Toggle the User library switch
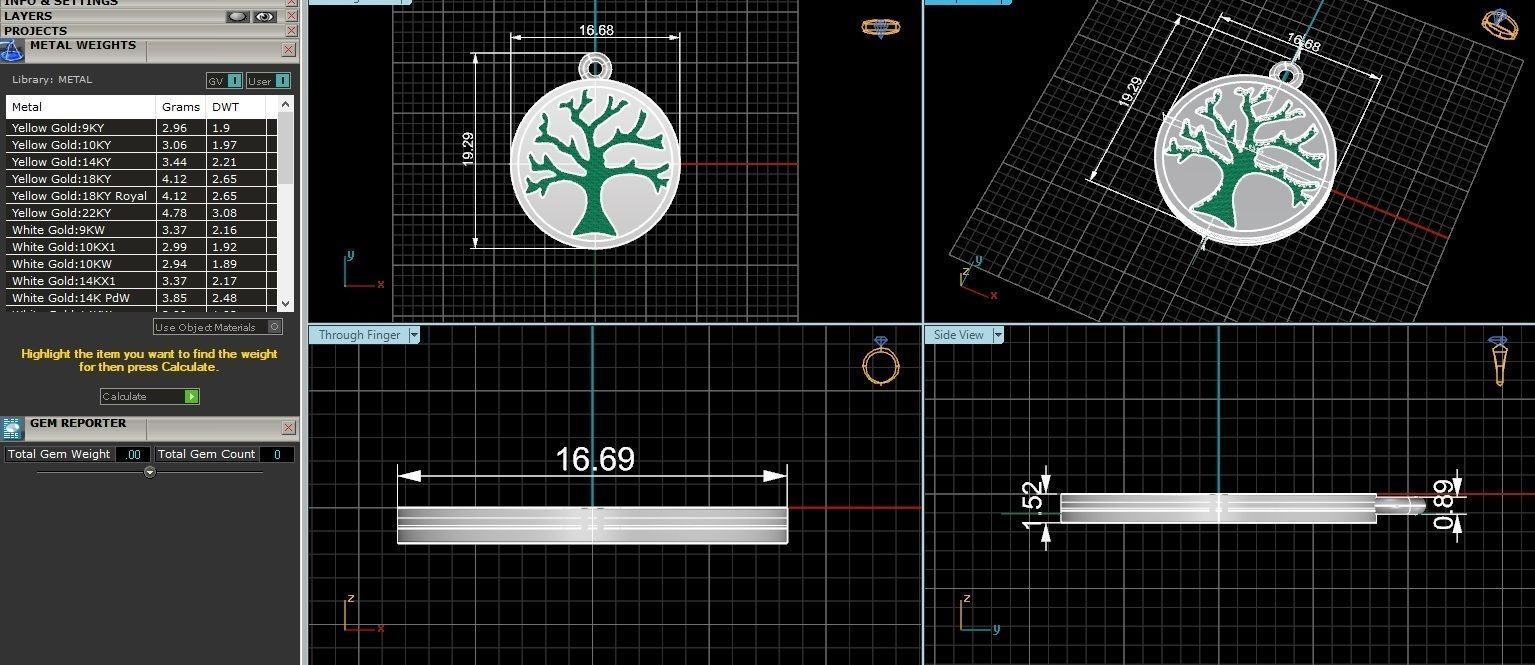1535x665 pixels. pos(268,81)
